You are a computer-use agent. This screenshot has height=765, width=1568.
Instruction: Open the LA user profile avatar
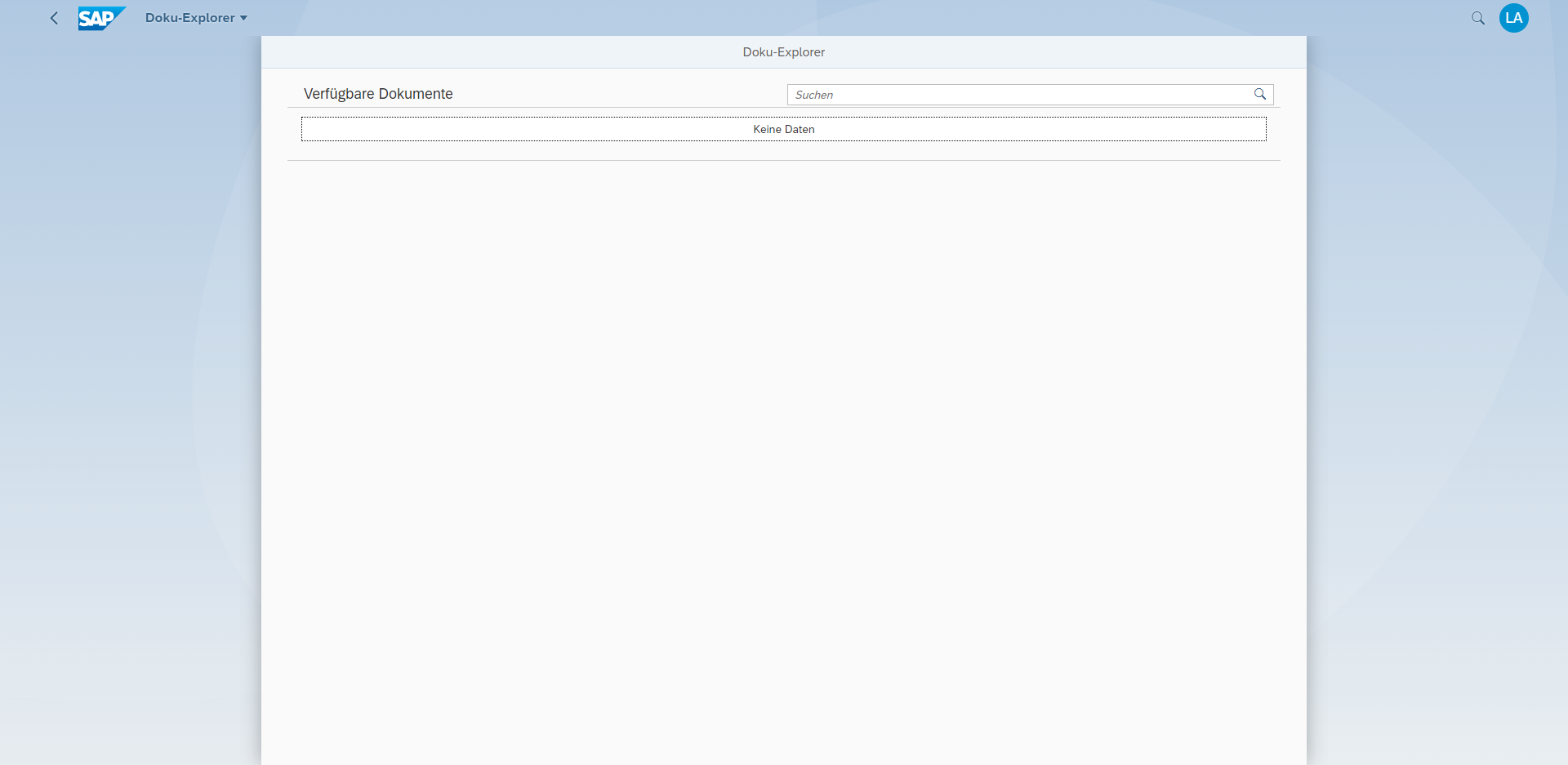click(x=1513, y=18)
